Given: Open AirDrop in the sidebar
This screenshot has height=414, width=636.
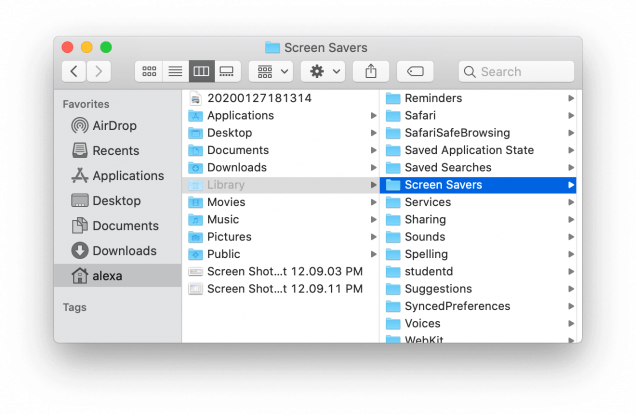Looking at the screenshot, I should [118, 126].
